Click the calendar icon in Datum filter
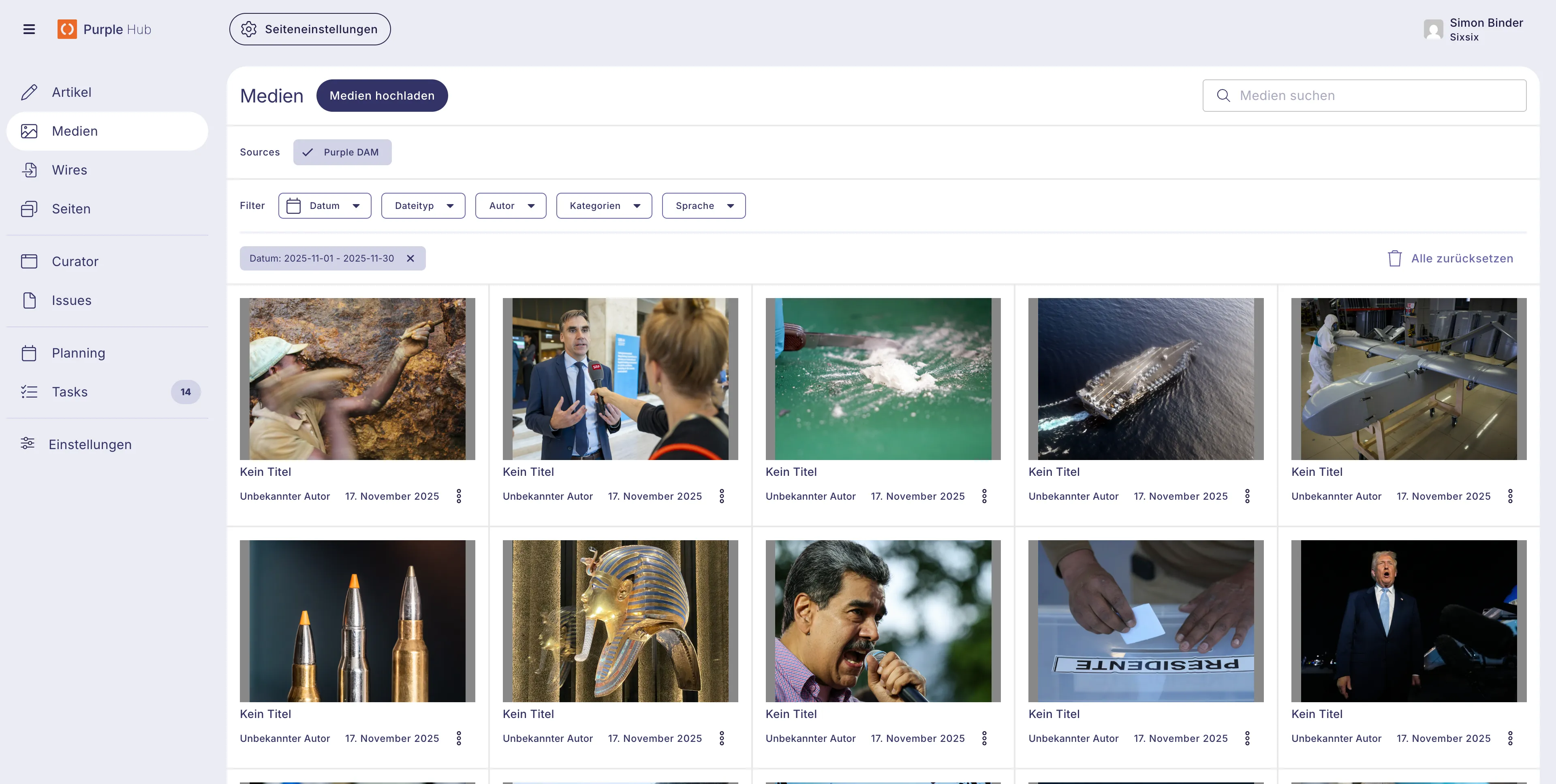This screenshot has width=1556, height=784. pos(293,206)
